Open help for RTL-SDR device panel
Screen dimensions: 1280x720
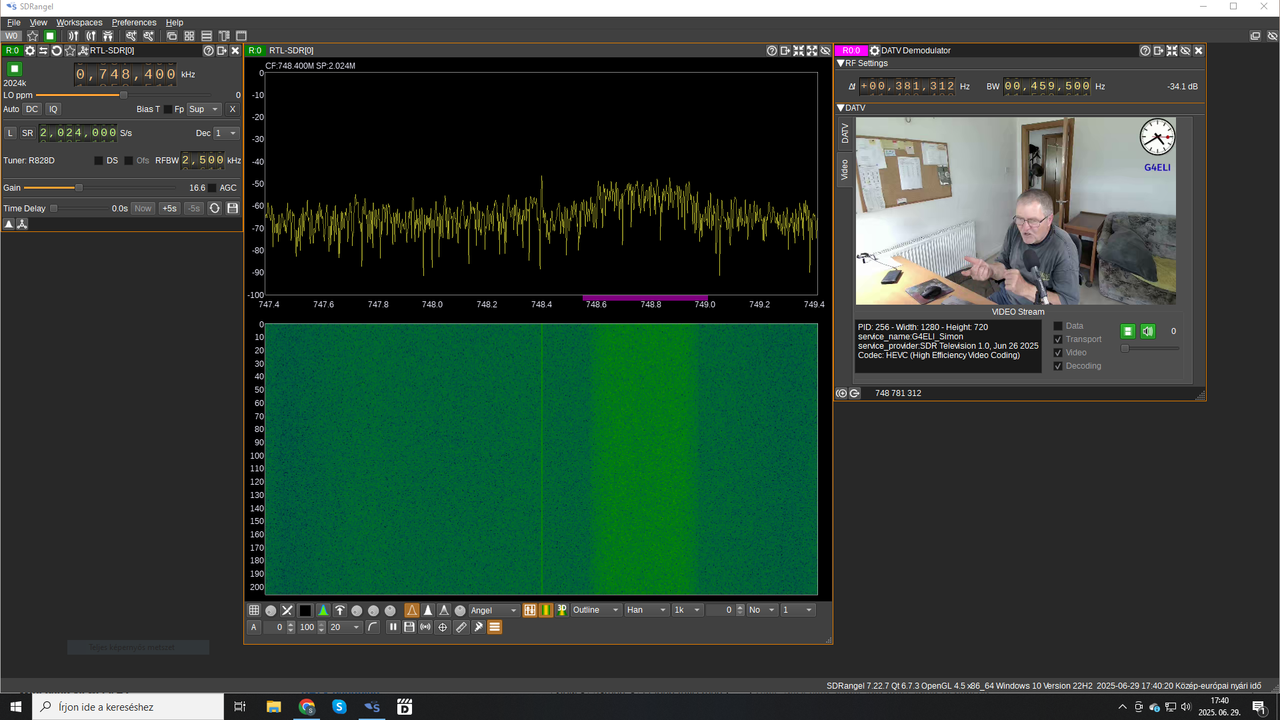pyautogui.click(x=208, y=51)
